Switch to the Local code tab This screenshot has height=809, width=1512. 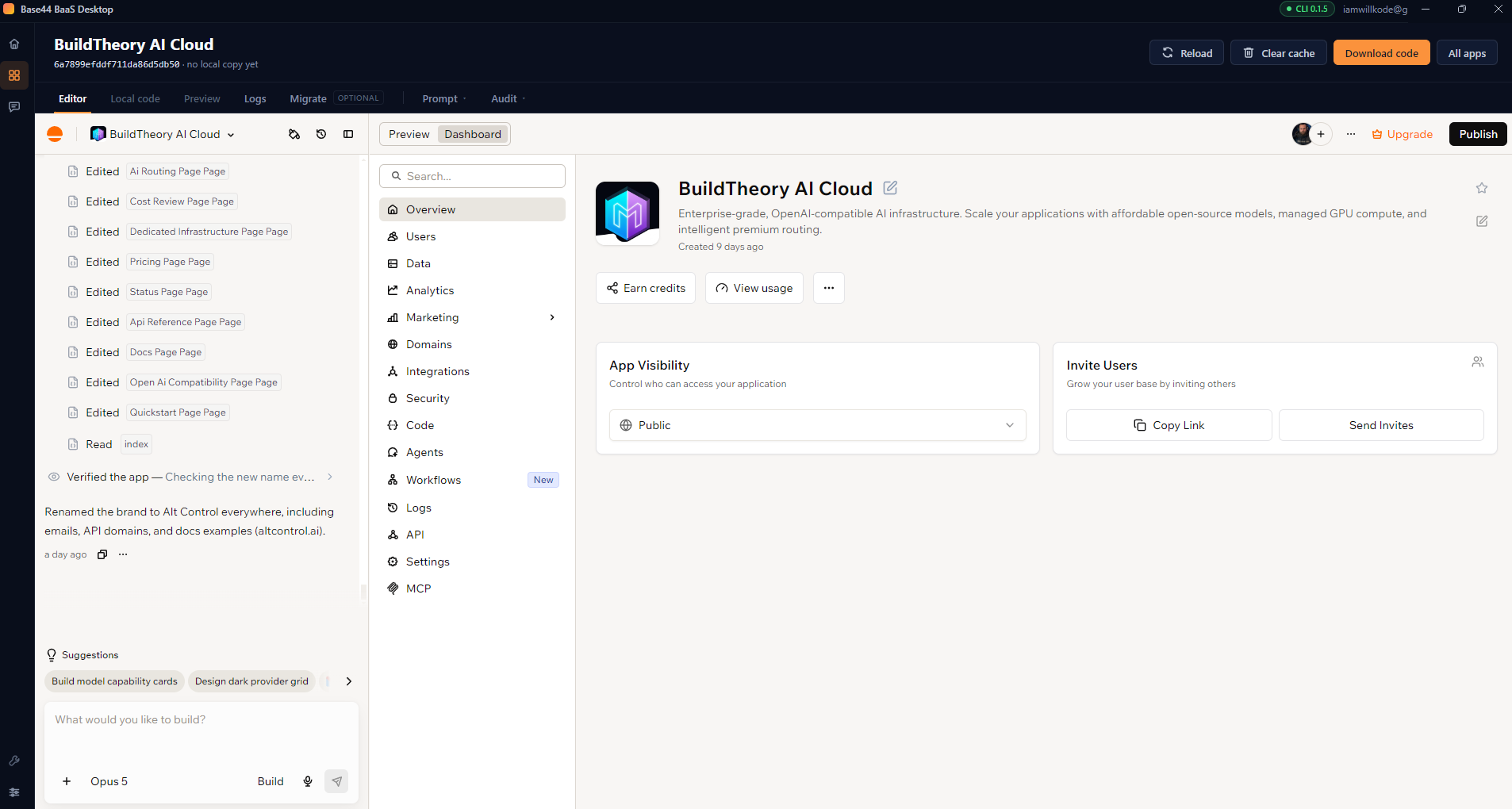(135, 98)
